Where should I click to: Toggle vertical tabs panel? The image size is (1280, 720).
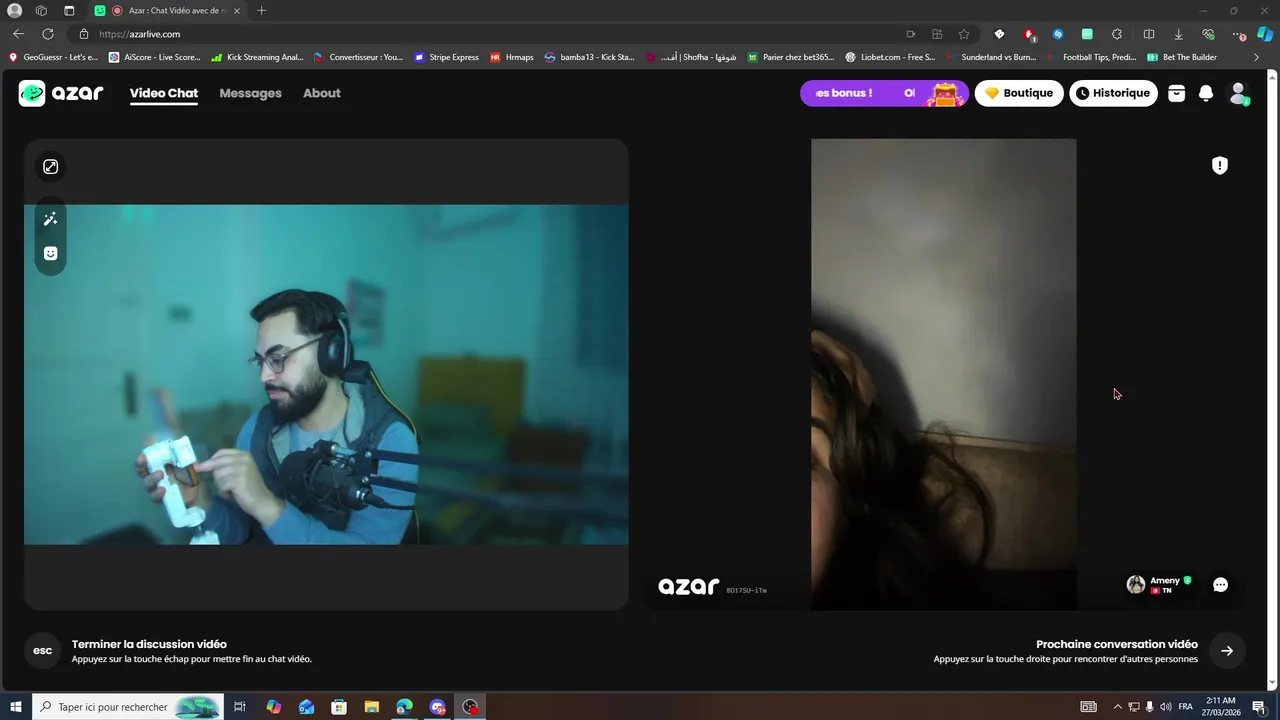point(69,11)
